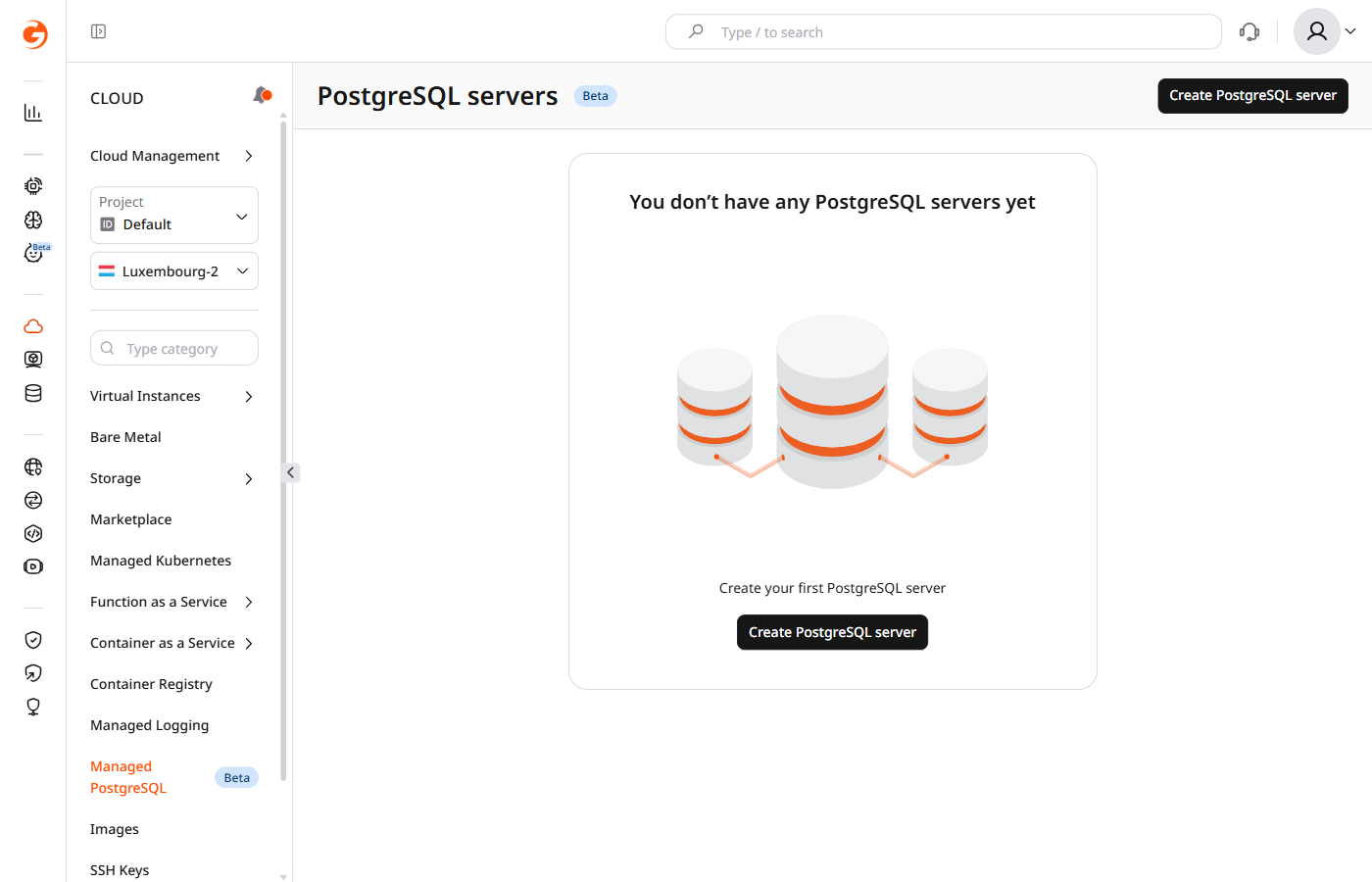Viewport: 1372px width, 882px height.
Task: Click header Create PostgreSQL server button
Action: tap(1252, 96)
